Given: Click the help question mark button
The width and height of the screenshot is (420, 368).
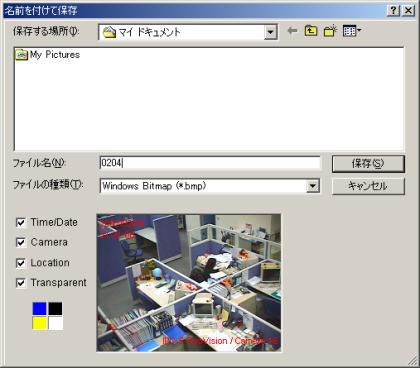Looking at the screenshot, I should tap(393, 11).
